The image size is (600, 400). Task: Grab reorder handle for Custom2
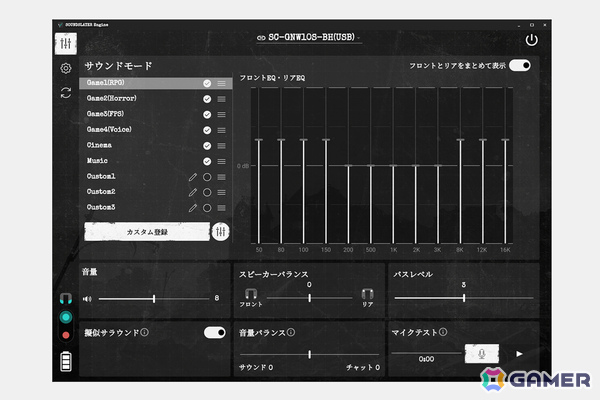click(x=222, y=193)
